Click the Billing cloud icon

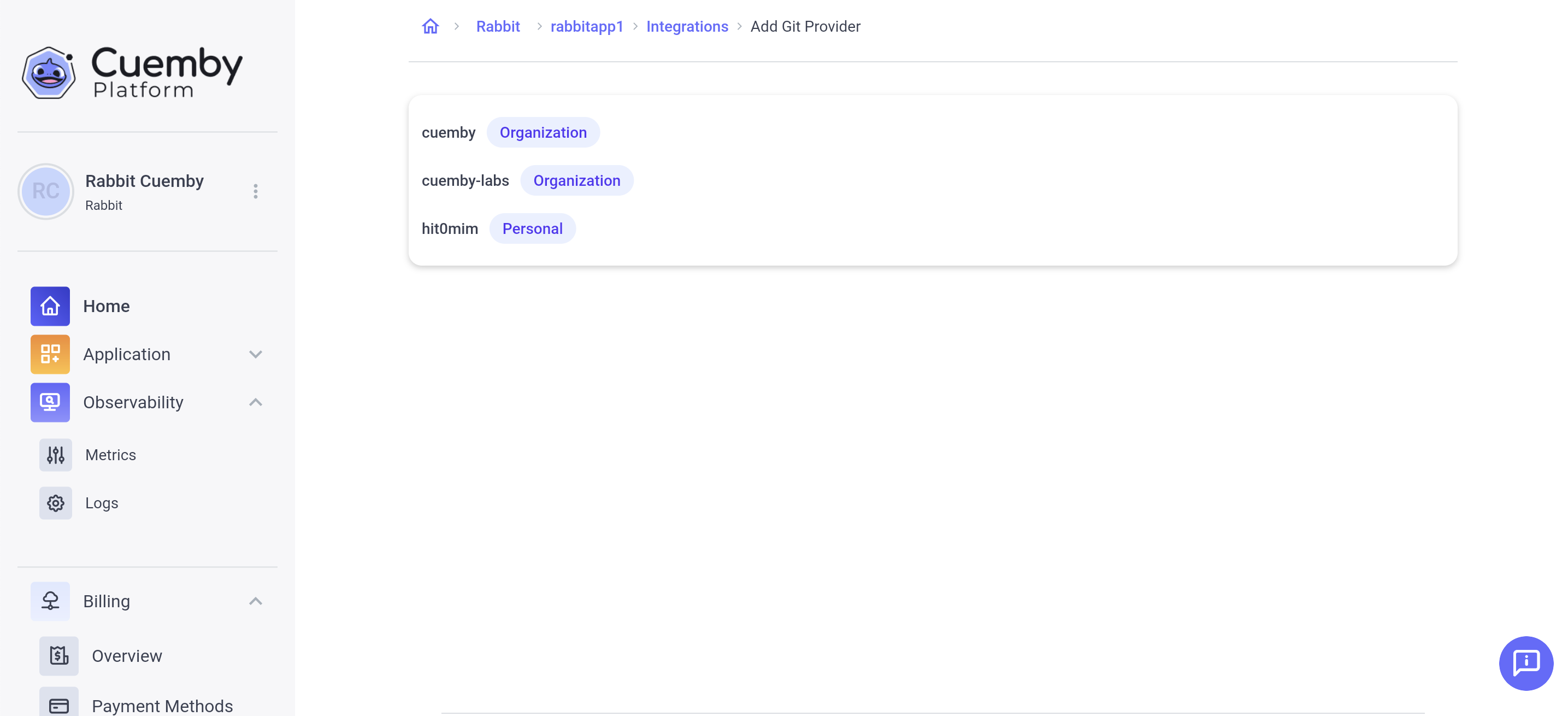50,601
